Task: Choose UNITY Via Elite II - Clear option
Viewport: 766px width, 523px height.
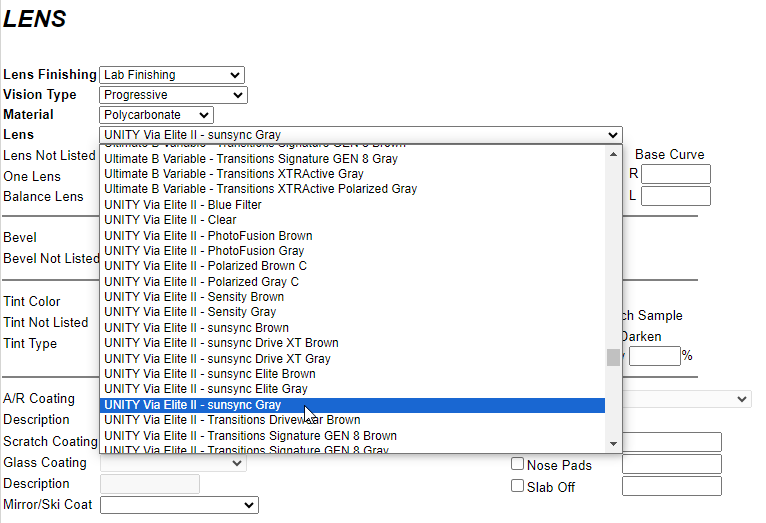Action: [170, 220]
